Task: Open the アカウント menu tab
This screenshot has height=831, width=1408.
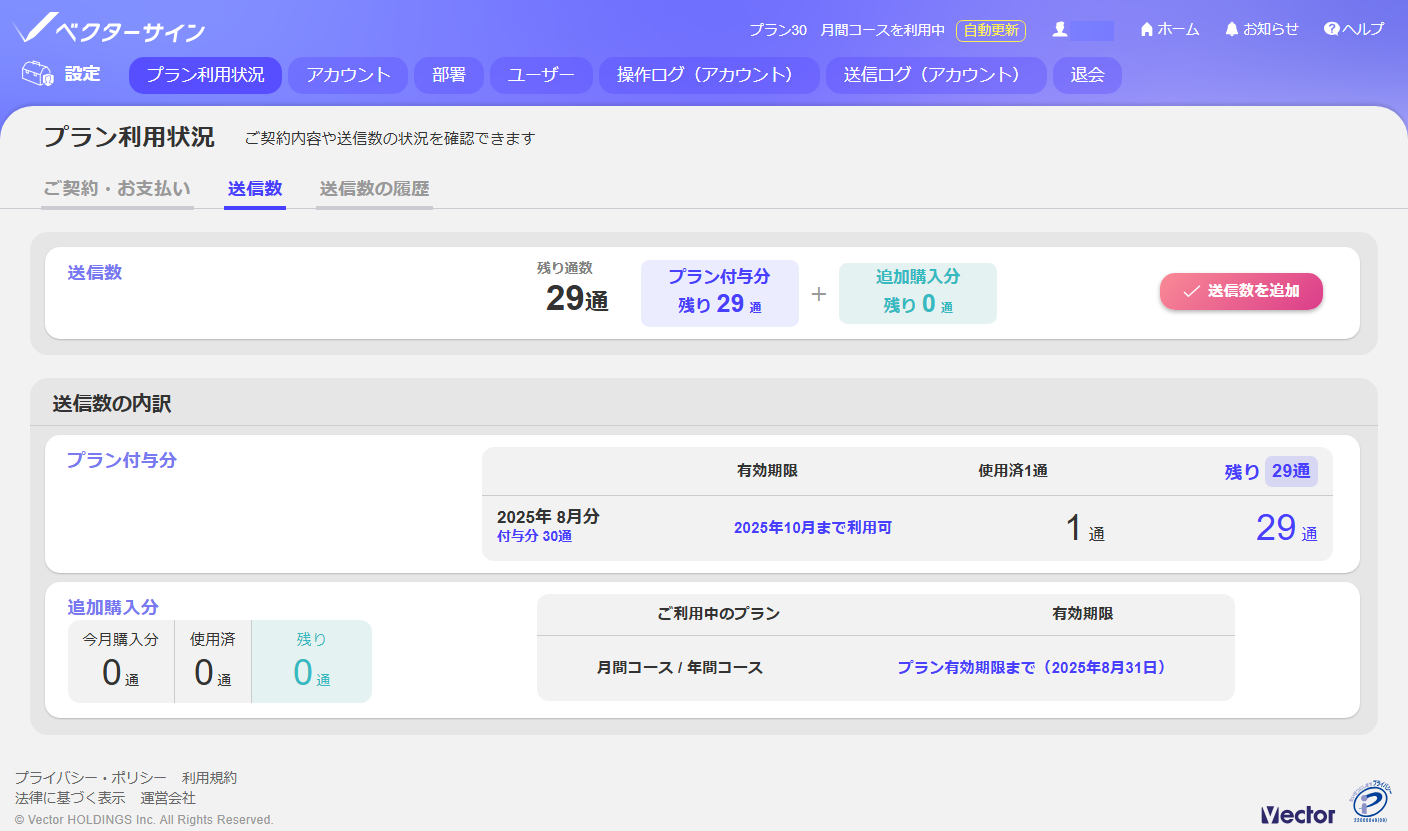Action: pos(348,75)
